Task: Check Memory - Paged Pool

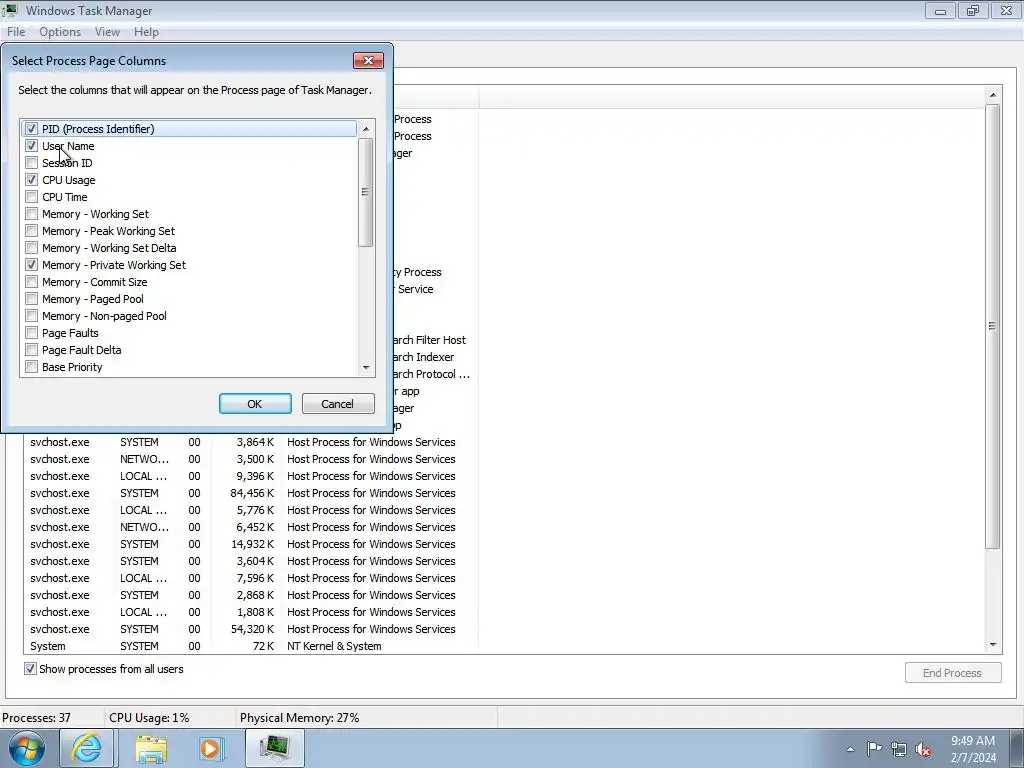Action: point(31,298)
